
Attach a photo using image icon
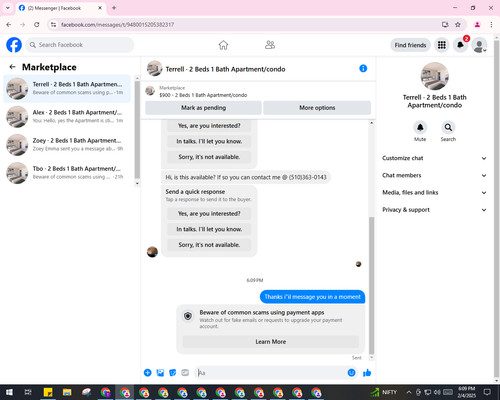click(x=160, y=373)
